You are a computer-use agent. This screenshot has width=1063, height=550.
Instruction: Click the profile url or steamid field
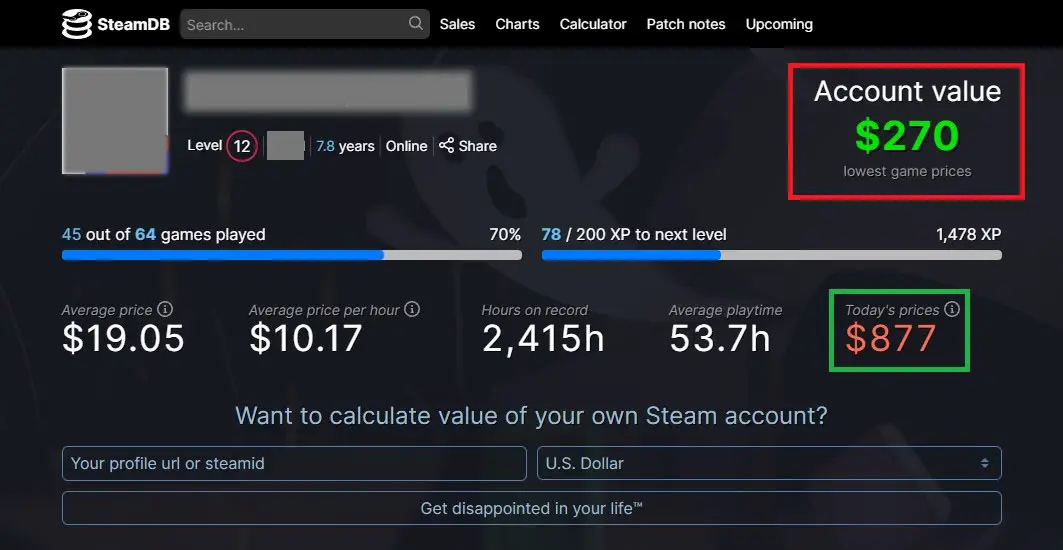[x=294, y=463]
